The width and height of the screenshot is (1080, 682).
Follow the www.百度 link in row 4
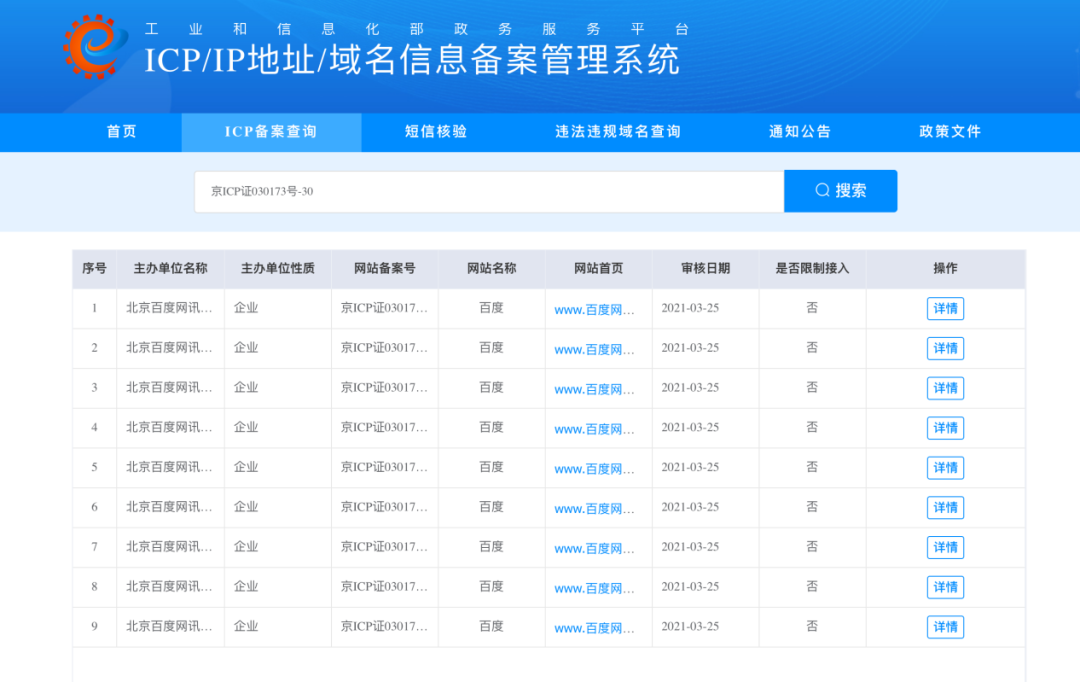click(594, 429)
